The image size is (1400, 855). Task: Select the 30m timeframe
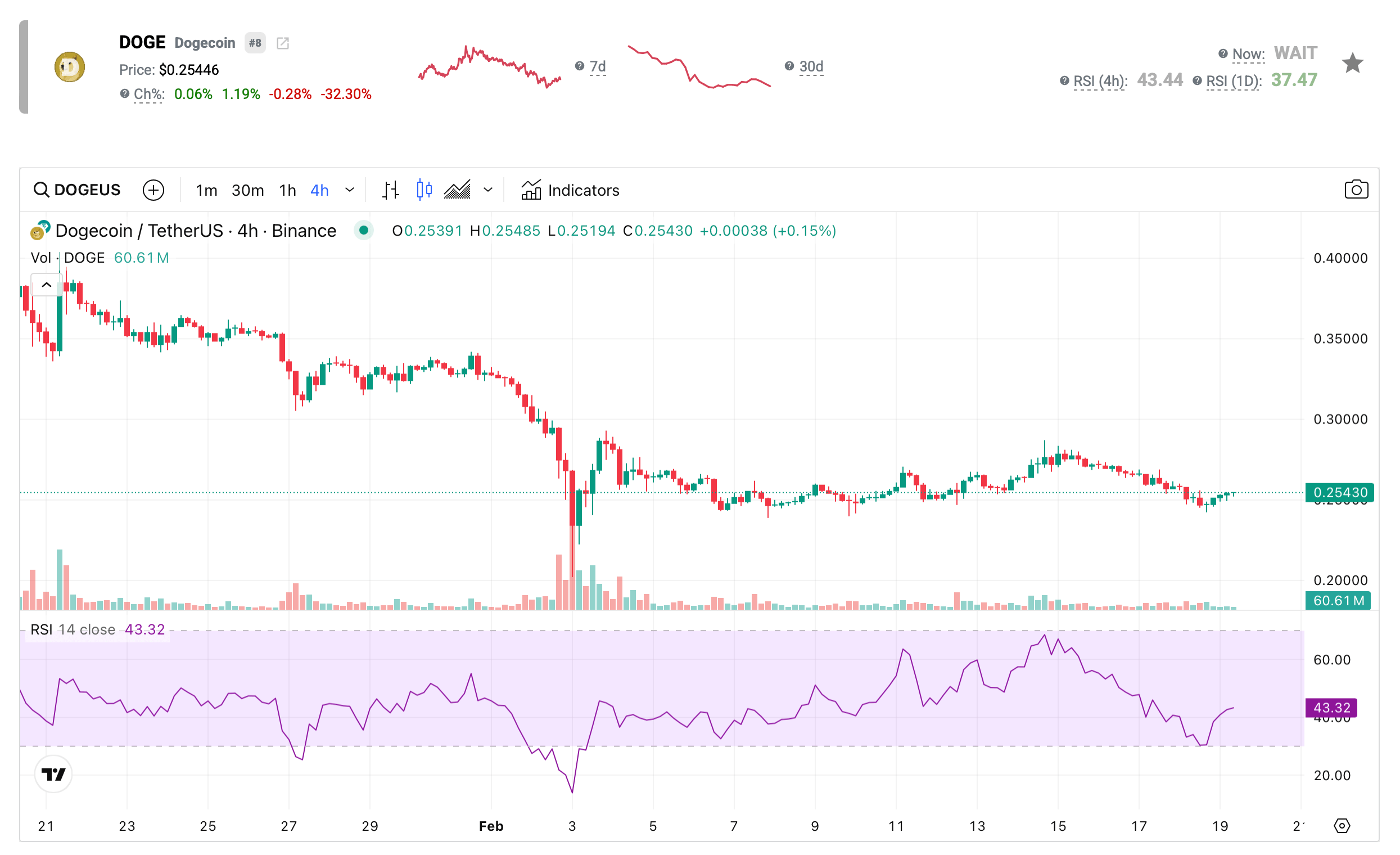(248, 191)
